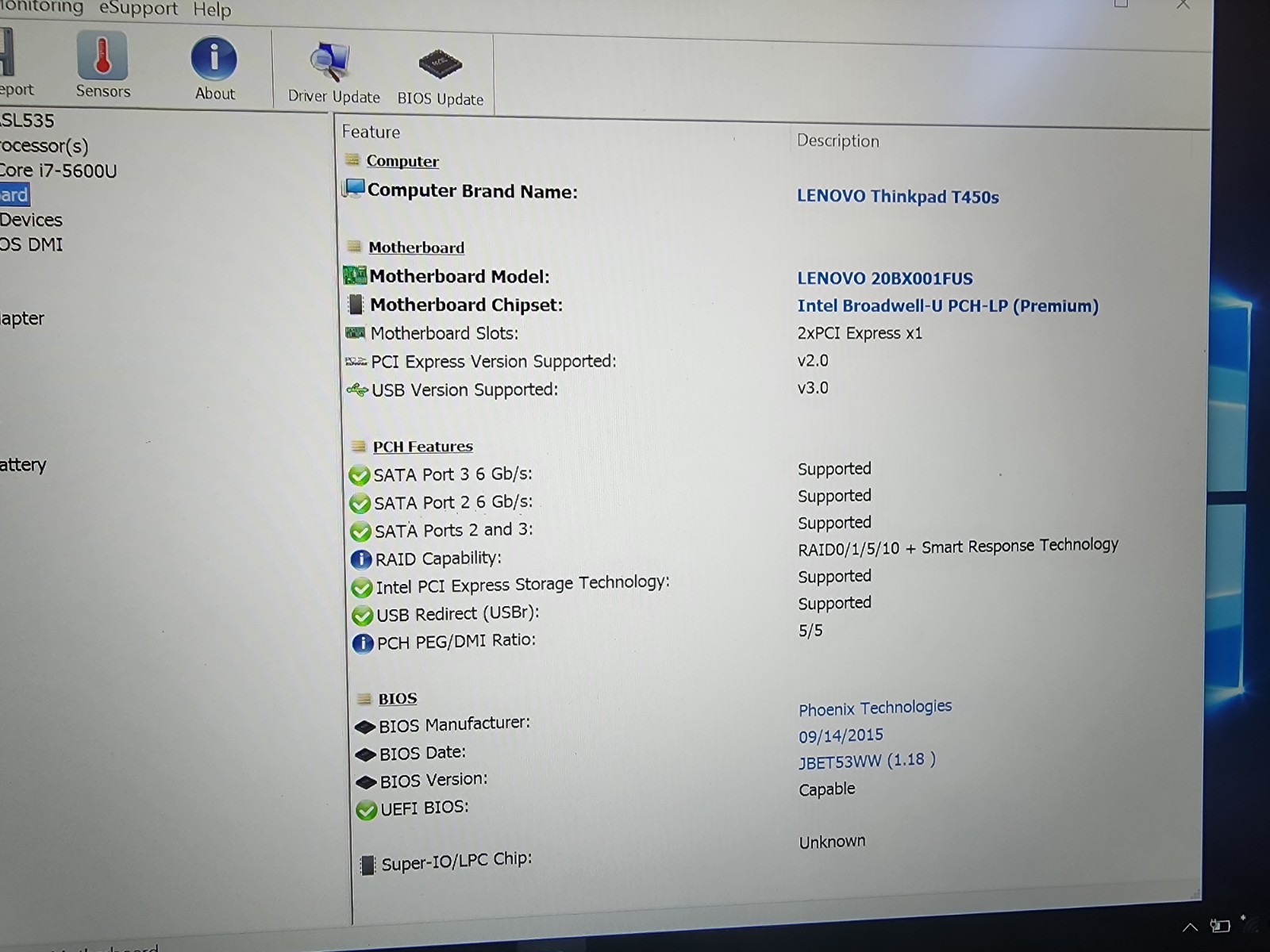Click the Unknown Super-IO value

(832, 842)
